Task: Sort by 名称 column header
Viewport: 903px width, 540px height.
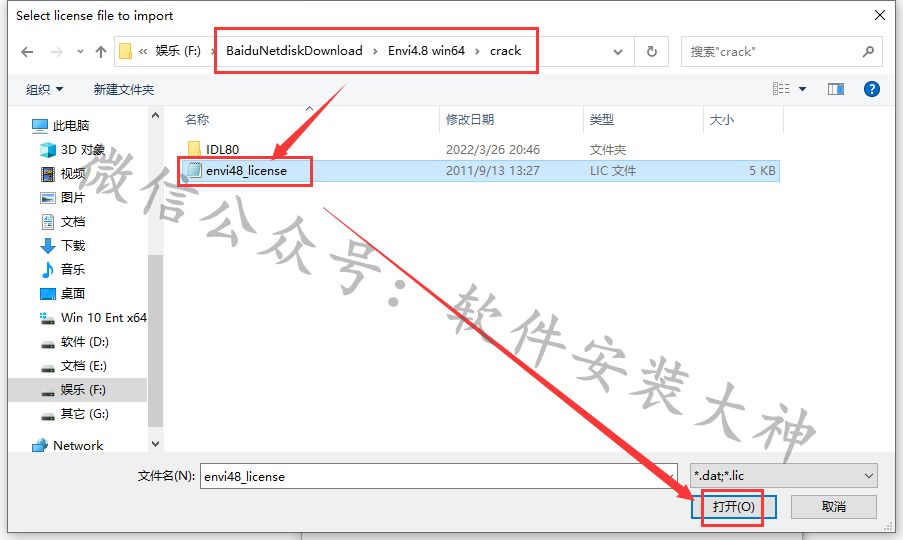Action: (x=197, y=120)
